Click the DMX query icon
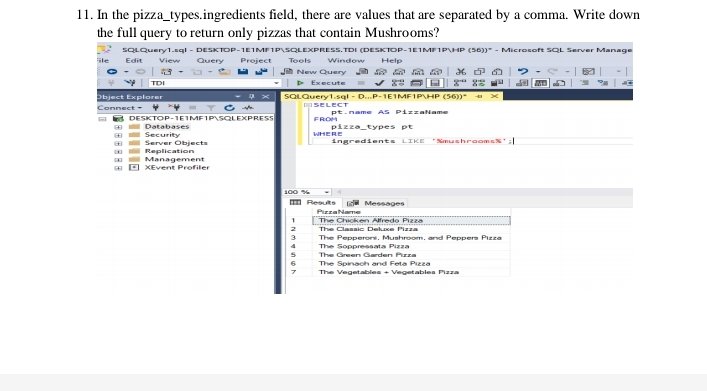707x391 pixels. pyautogui.click(x=399, y=71)
